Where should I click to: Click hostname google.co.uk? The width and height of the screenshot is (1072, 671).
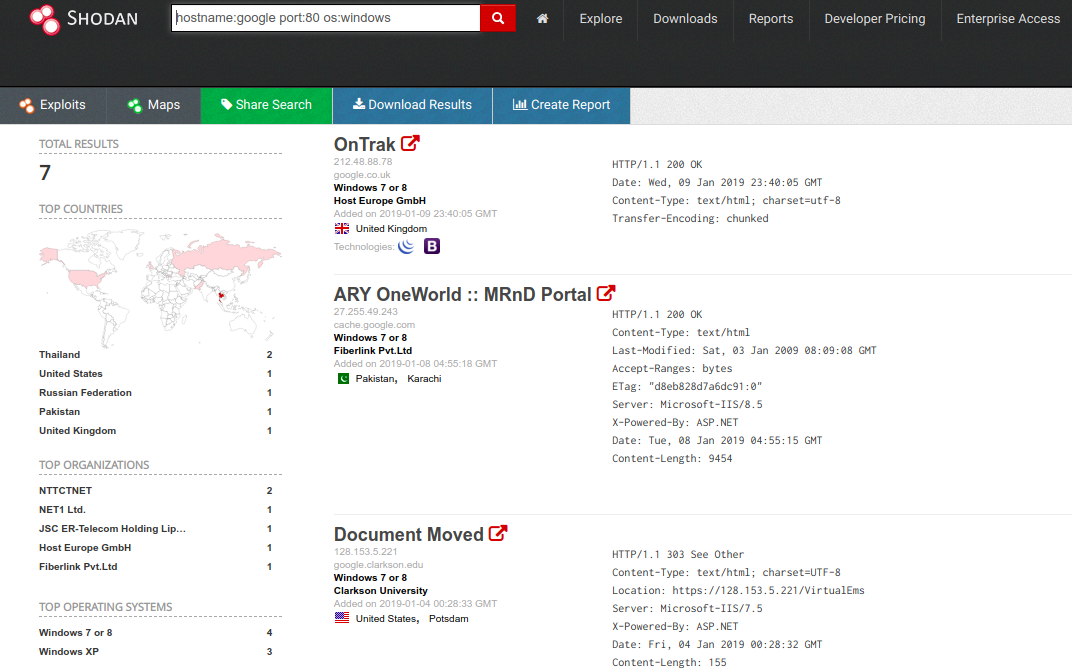362,175
